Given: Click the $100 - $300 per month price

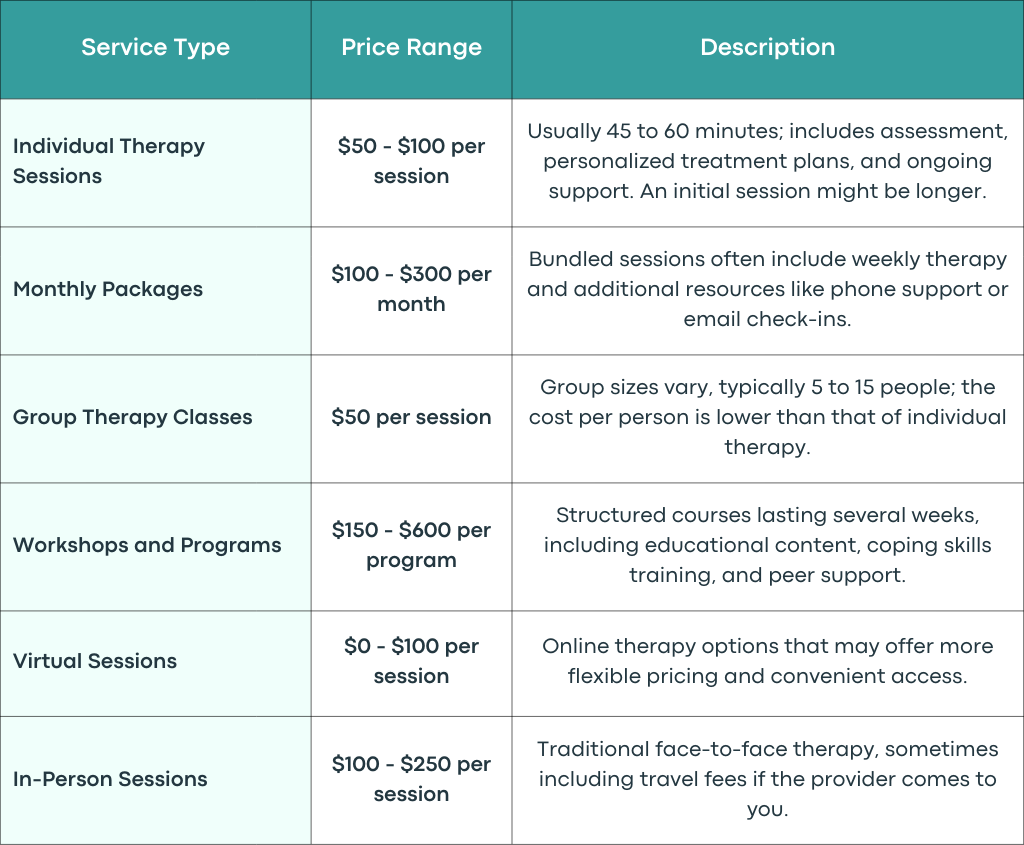Looking at the screenshot, I should coord(411,289).
